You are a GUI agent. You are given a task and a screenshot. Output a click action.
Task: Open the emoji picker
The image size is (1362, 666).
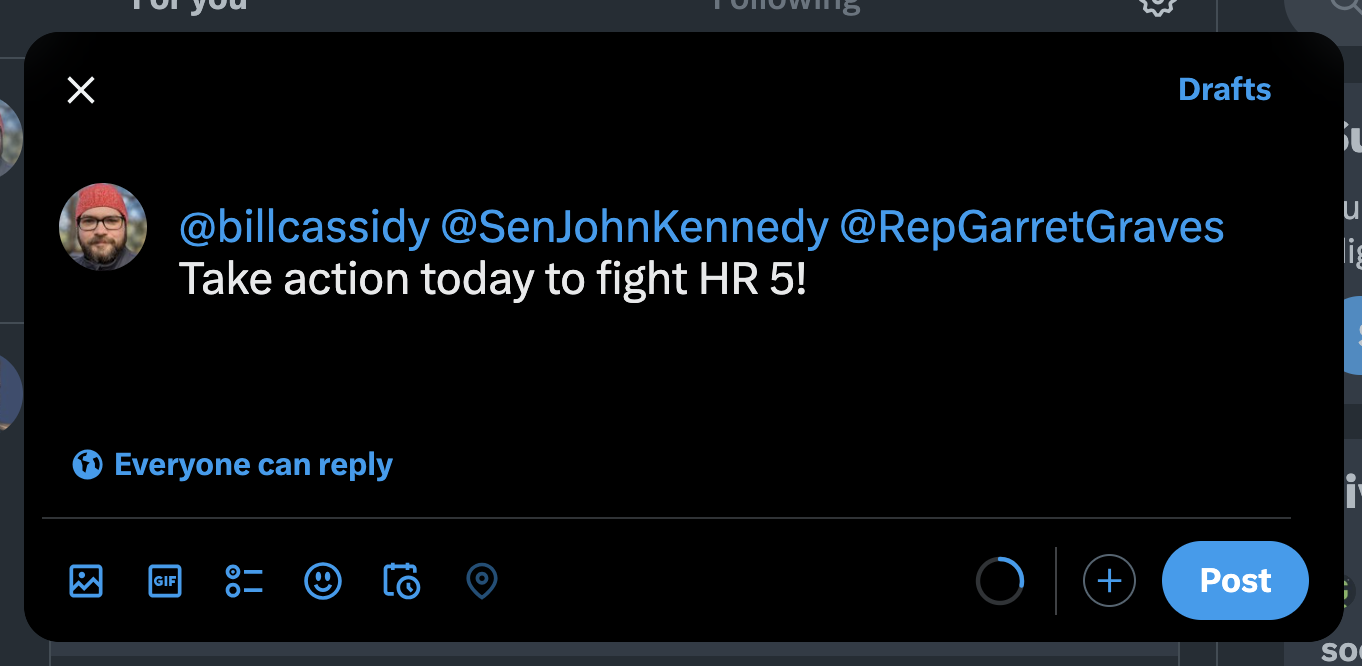[323, 580]
